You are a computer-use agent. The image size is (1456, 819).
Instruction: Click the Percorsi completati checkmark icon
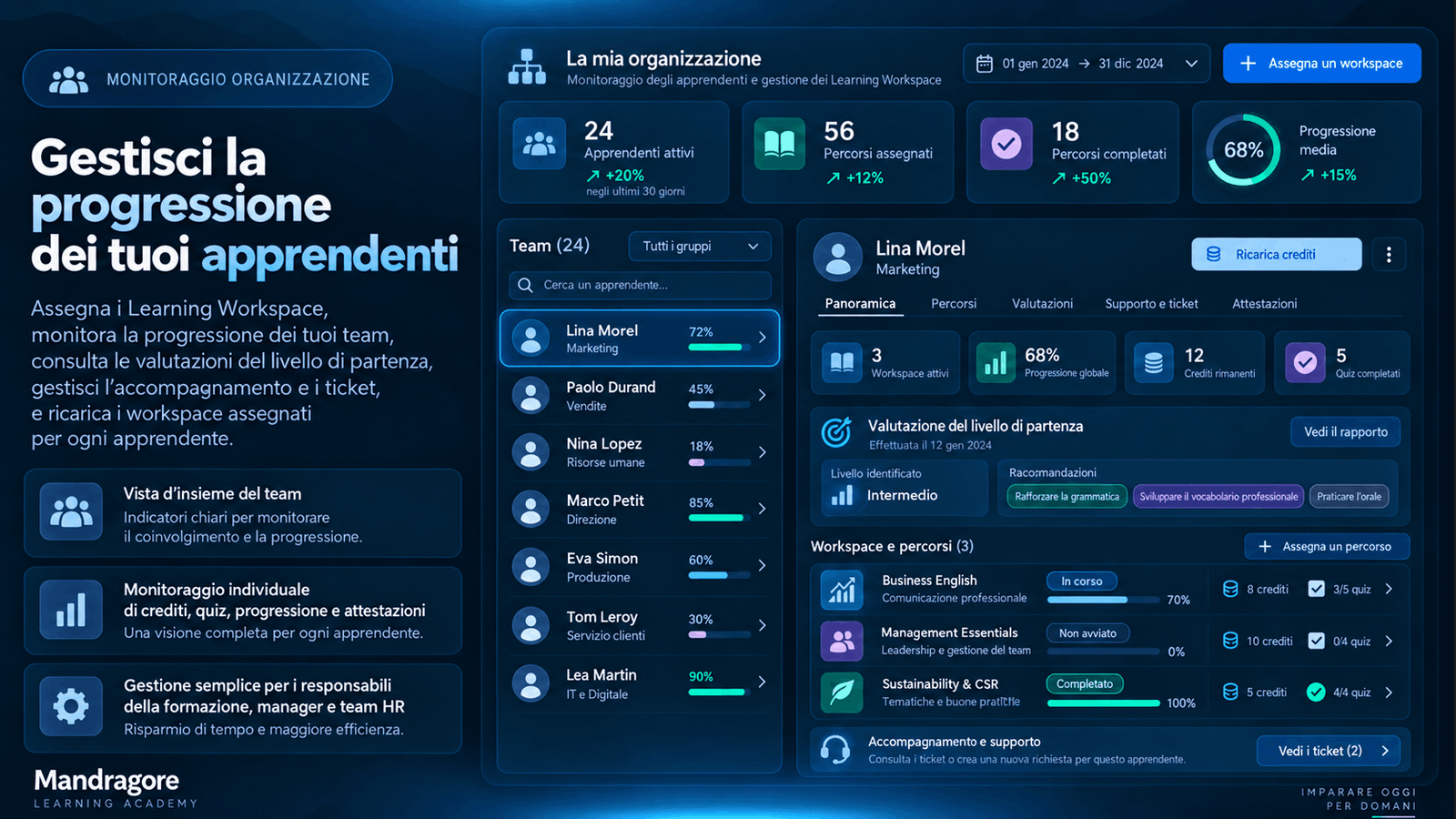point(1006,144)
